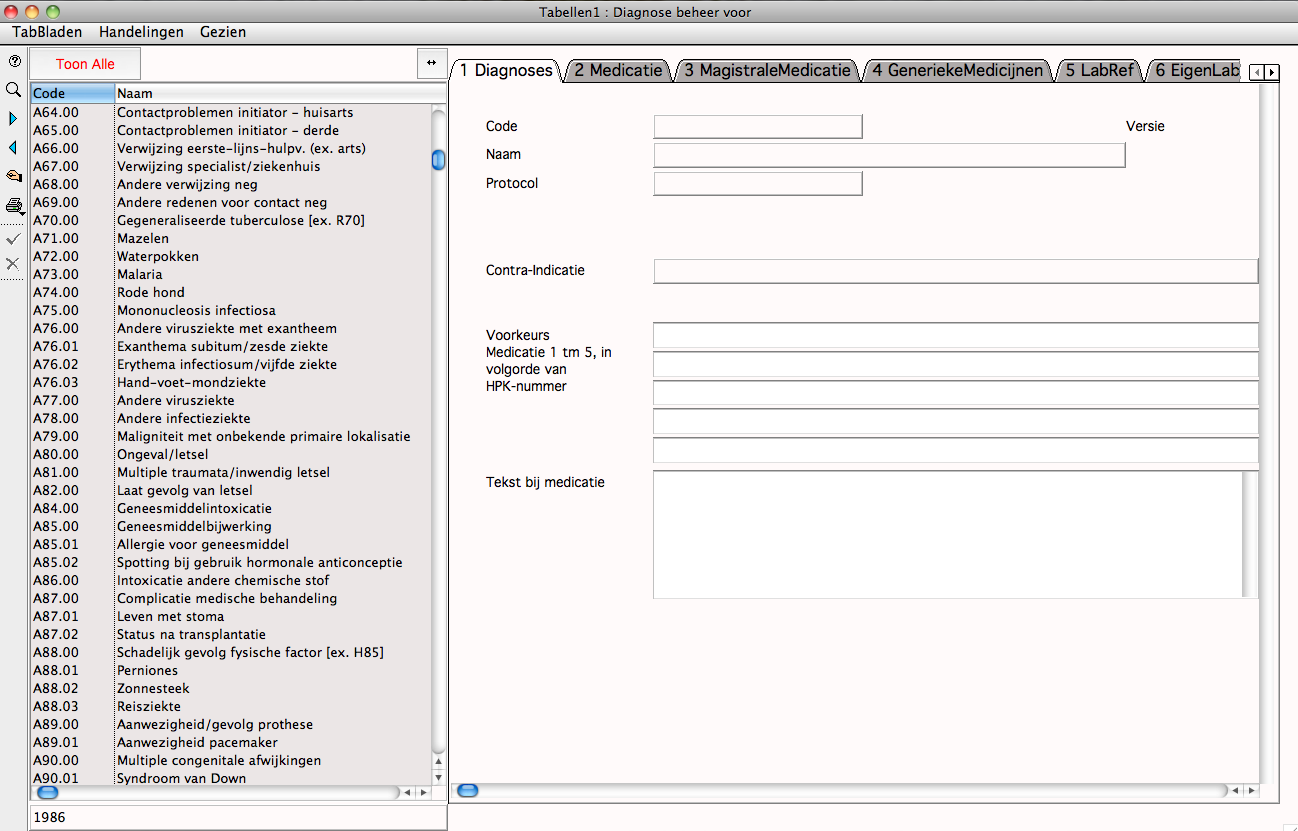Switch to the 3 MagistraleMedicatie tab
This screenshot has height=831, width=1298.
[x=767, y=70]
